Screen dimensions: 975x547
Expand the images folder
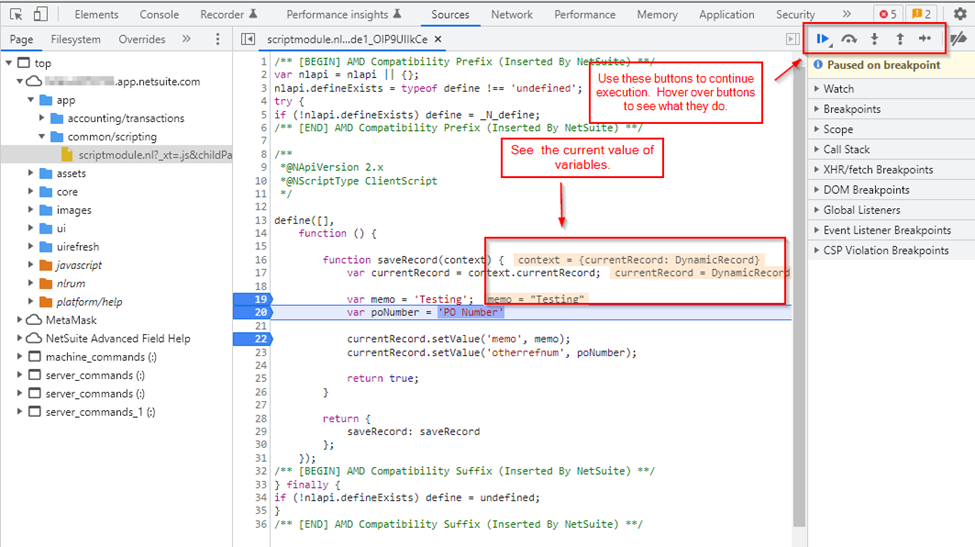pyautogui.click(x=30, y=210)
